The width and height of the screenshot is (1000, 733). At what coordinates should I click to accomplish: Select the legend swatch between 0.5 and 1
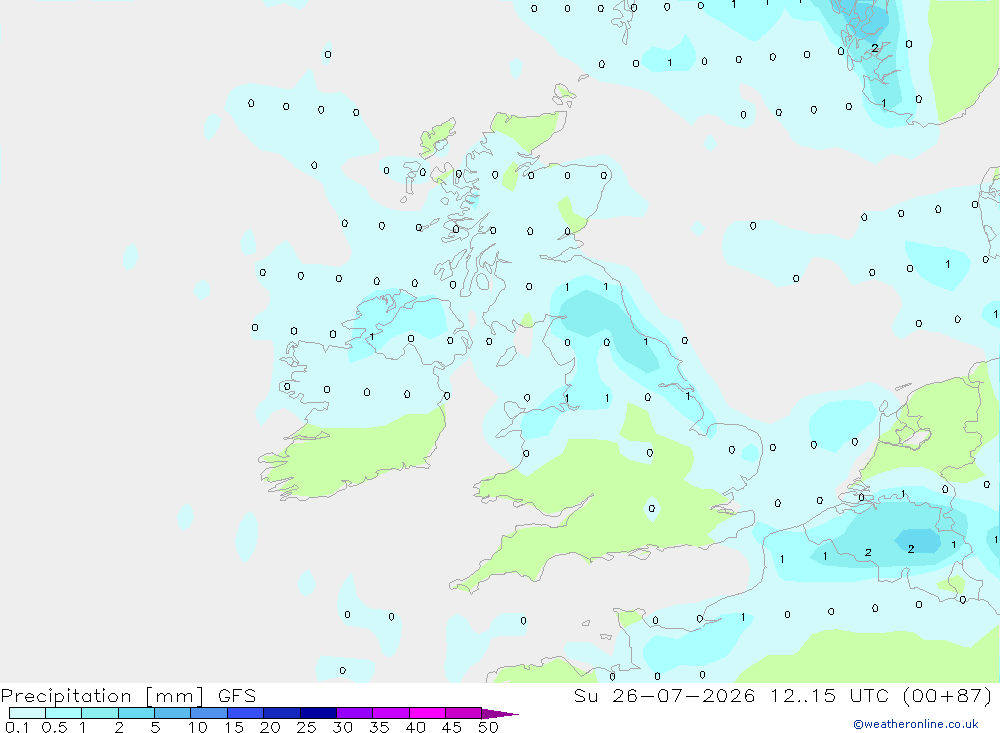(64, 713)
